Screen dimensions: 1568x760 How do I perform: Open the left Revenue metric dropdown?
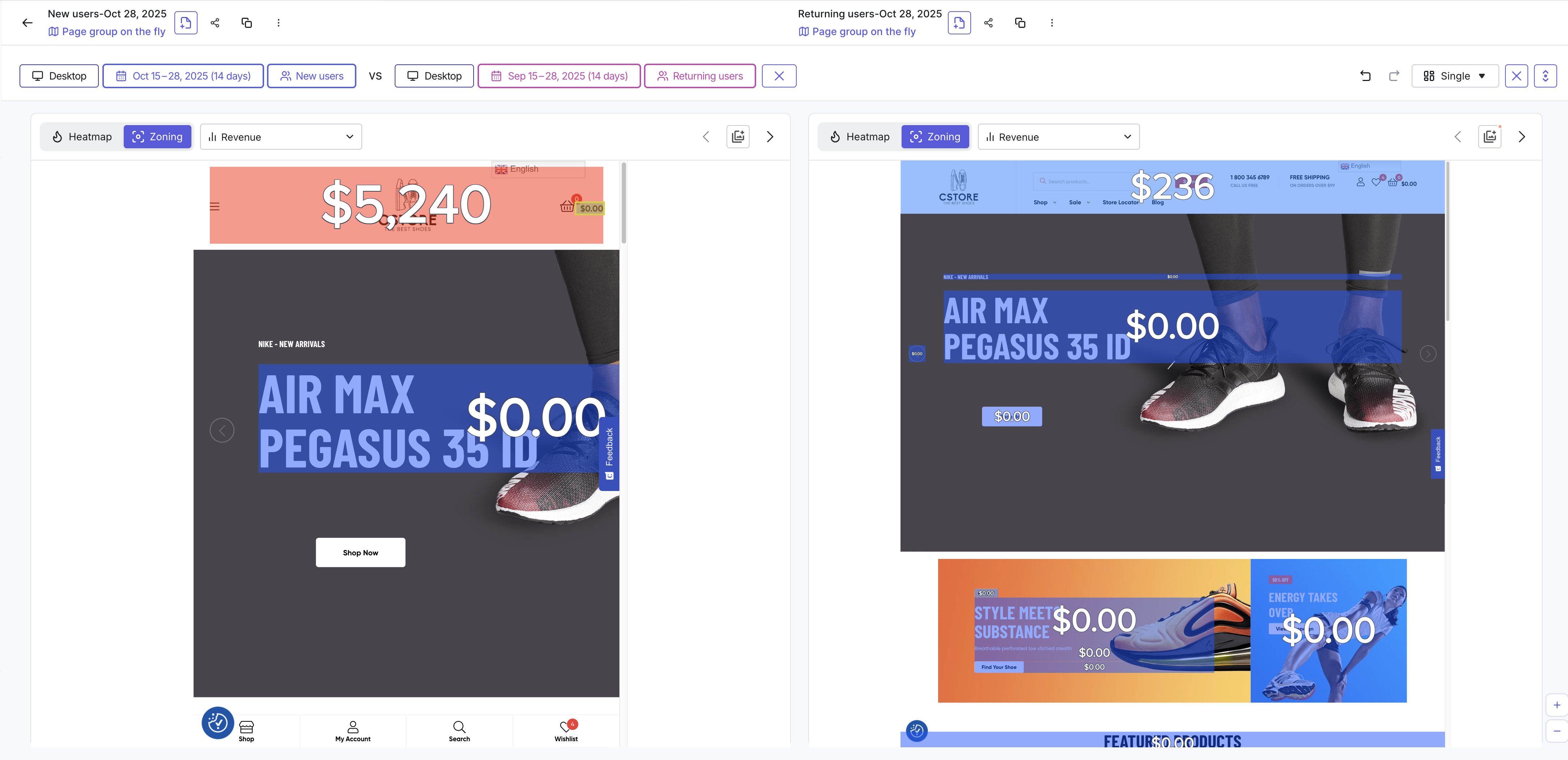point(281,137)
